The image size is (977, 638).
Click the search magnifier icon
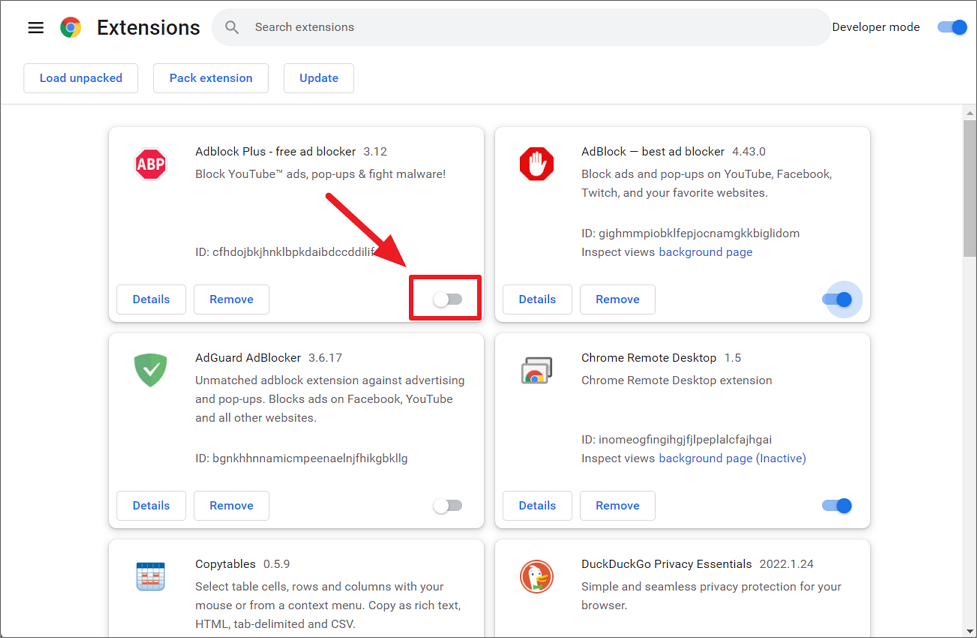[x=232, y=28]
